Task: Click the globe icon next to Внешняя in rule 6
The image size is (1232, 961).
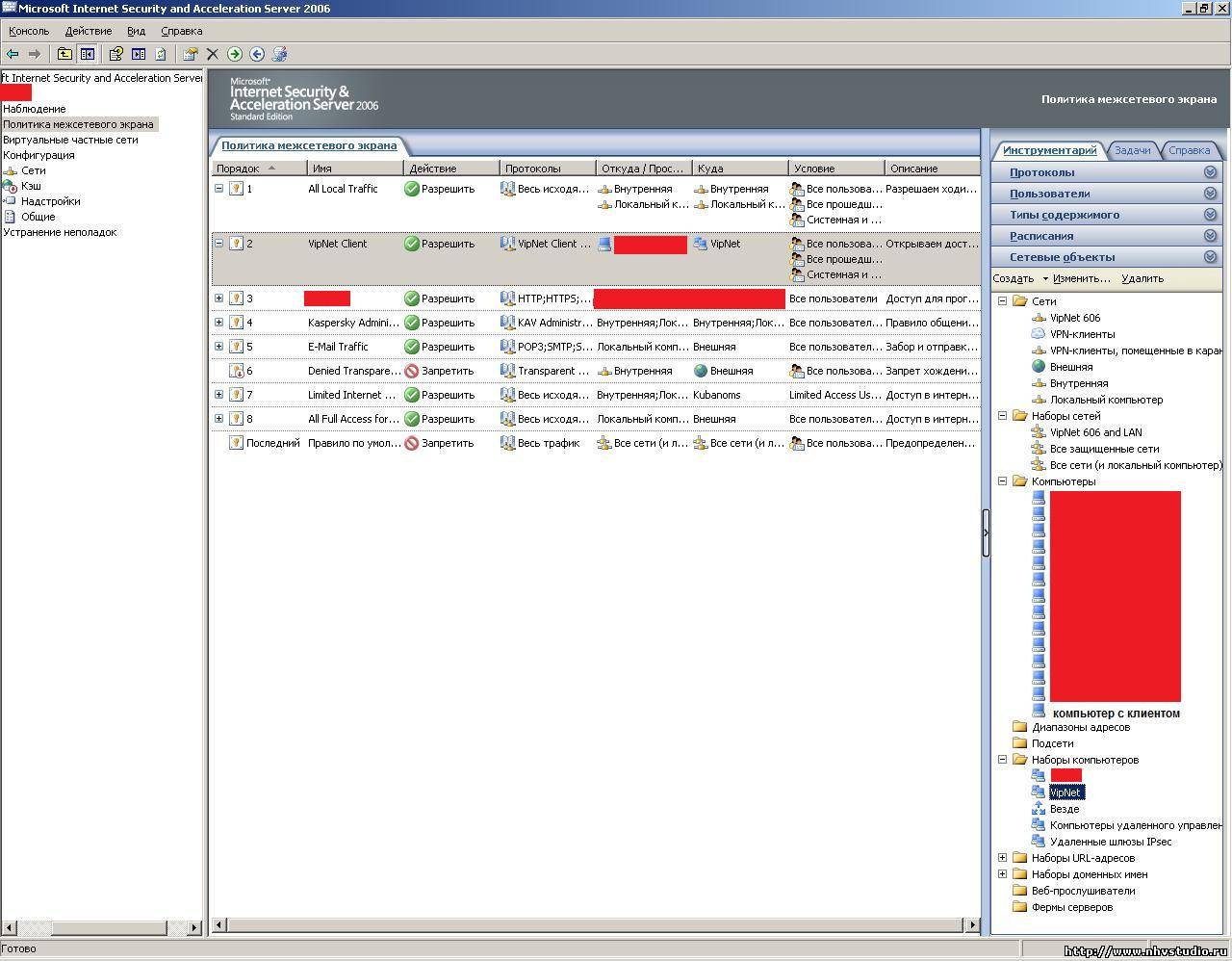Action: click(700, 371)
